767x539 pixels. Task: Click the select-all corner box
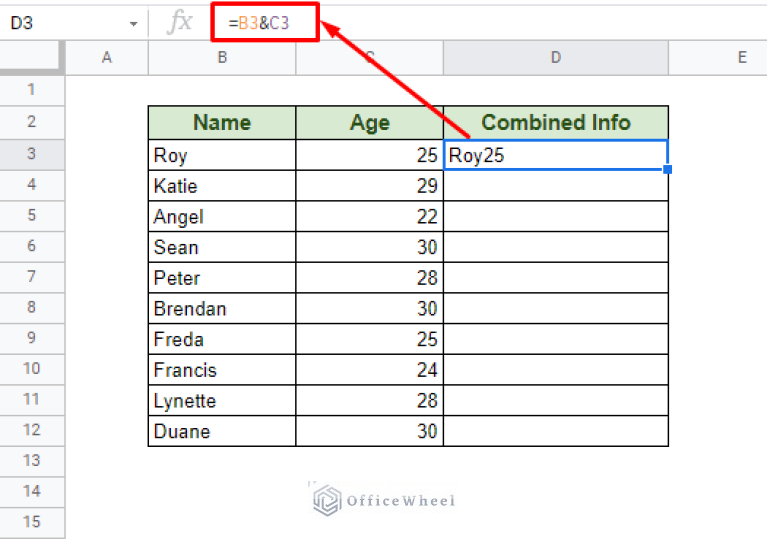point(31,58)
